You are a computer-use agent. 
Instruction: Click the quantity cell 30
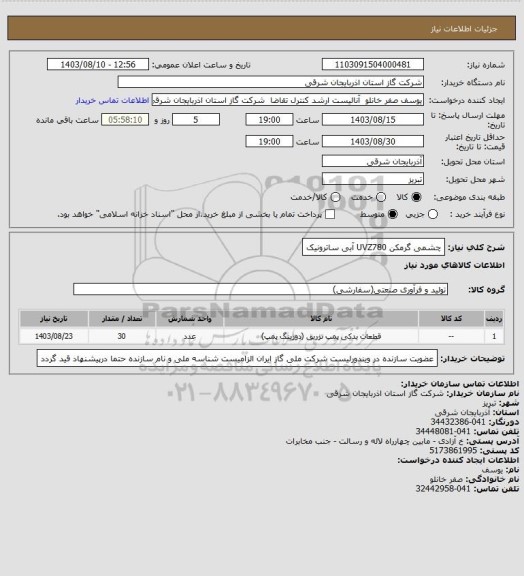122,336
